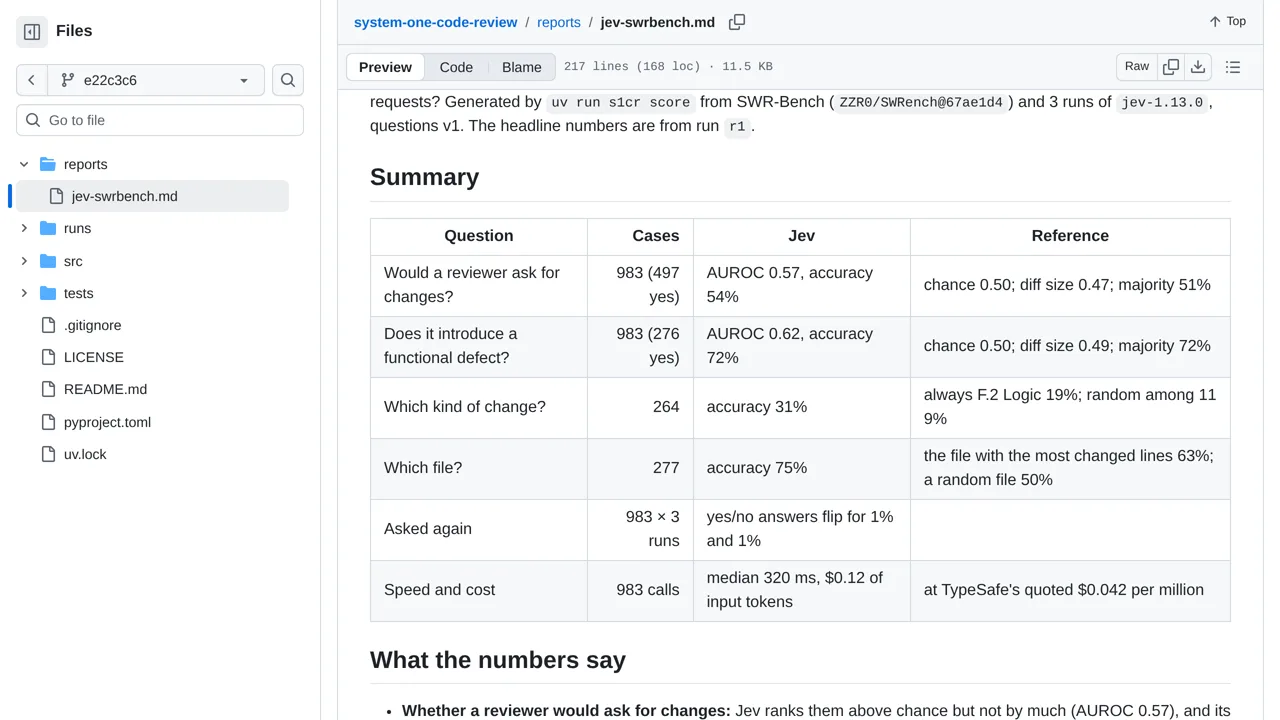This screenshot has height=720, width=1280.
Task: Open the outline list icon
Action: pyautogui.click(x=1233, y=67)
